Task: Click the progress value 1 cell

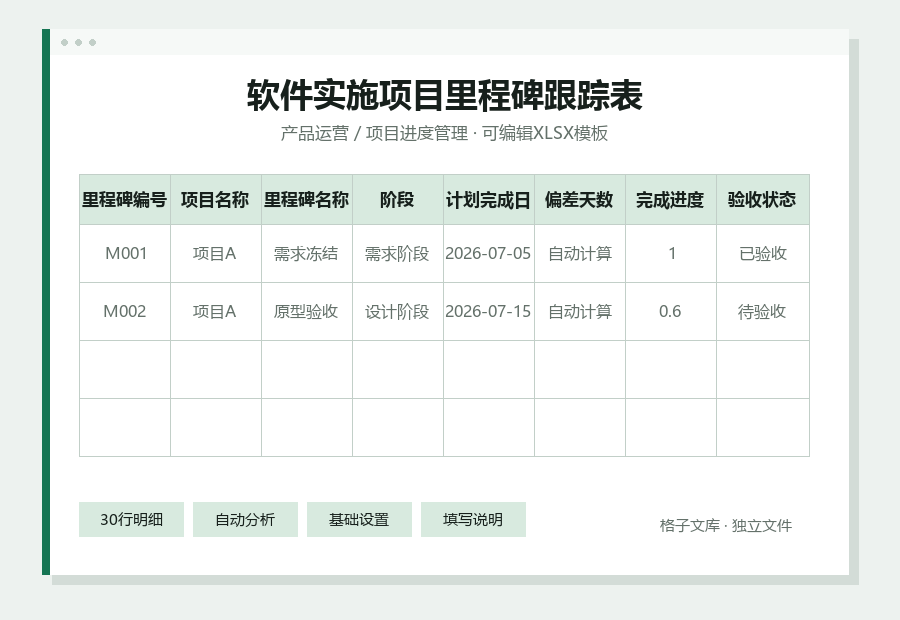Action: coord(670,254)
